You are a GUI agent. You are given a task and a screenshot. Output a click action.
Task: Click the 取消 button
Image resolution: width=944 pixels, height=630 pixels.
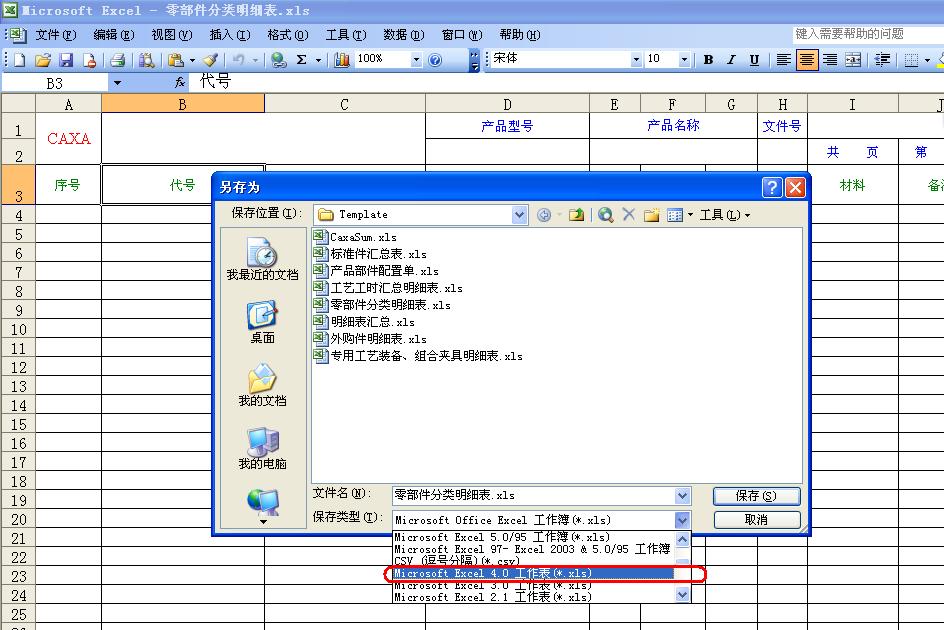pos(756,520)
